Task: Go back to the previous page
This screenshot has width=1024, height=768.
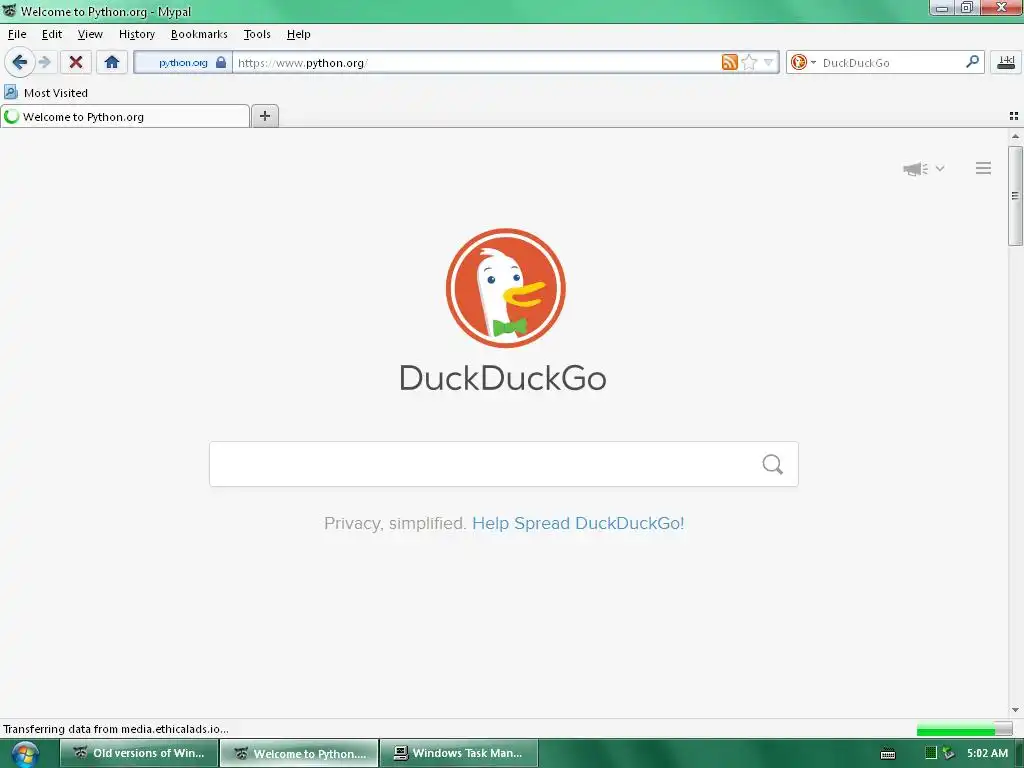Action: pos(19,63)
